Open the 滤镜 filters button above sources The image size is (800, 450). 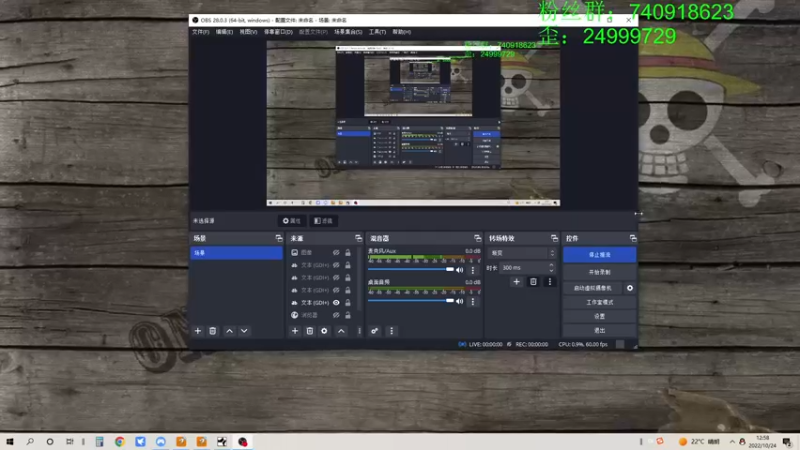click(x=323, y=221)
